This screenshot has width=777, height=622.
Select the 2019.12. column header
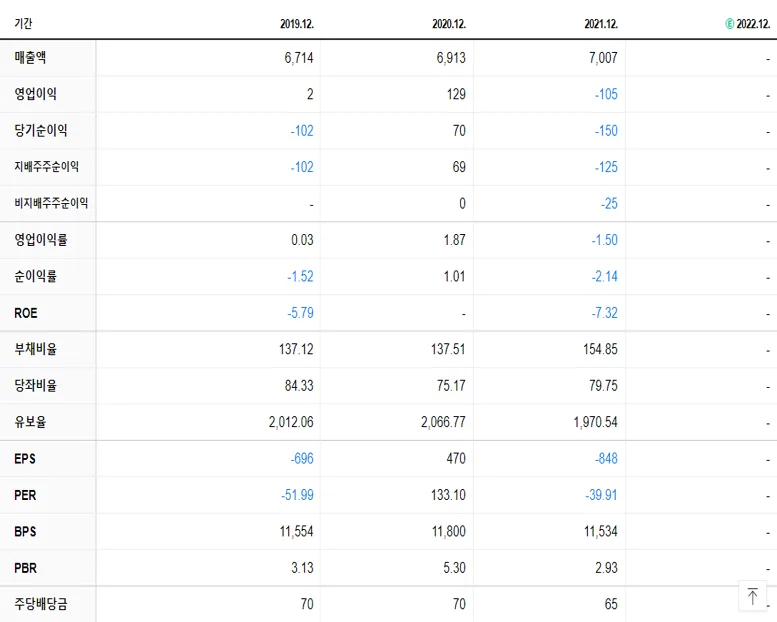point(297,24)
